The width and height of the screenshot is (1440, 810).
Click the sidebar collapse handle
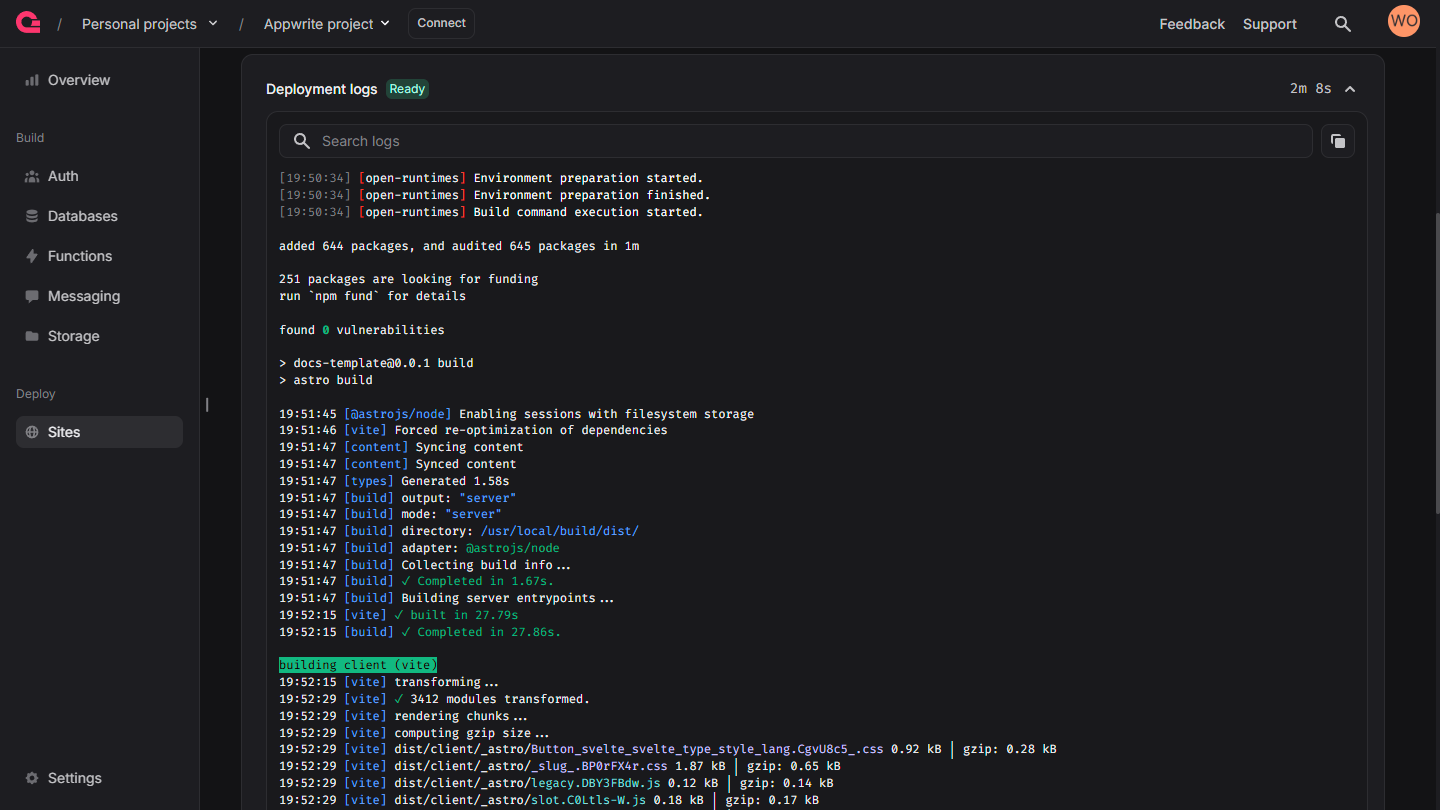[207, 405]
